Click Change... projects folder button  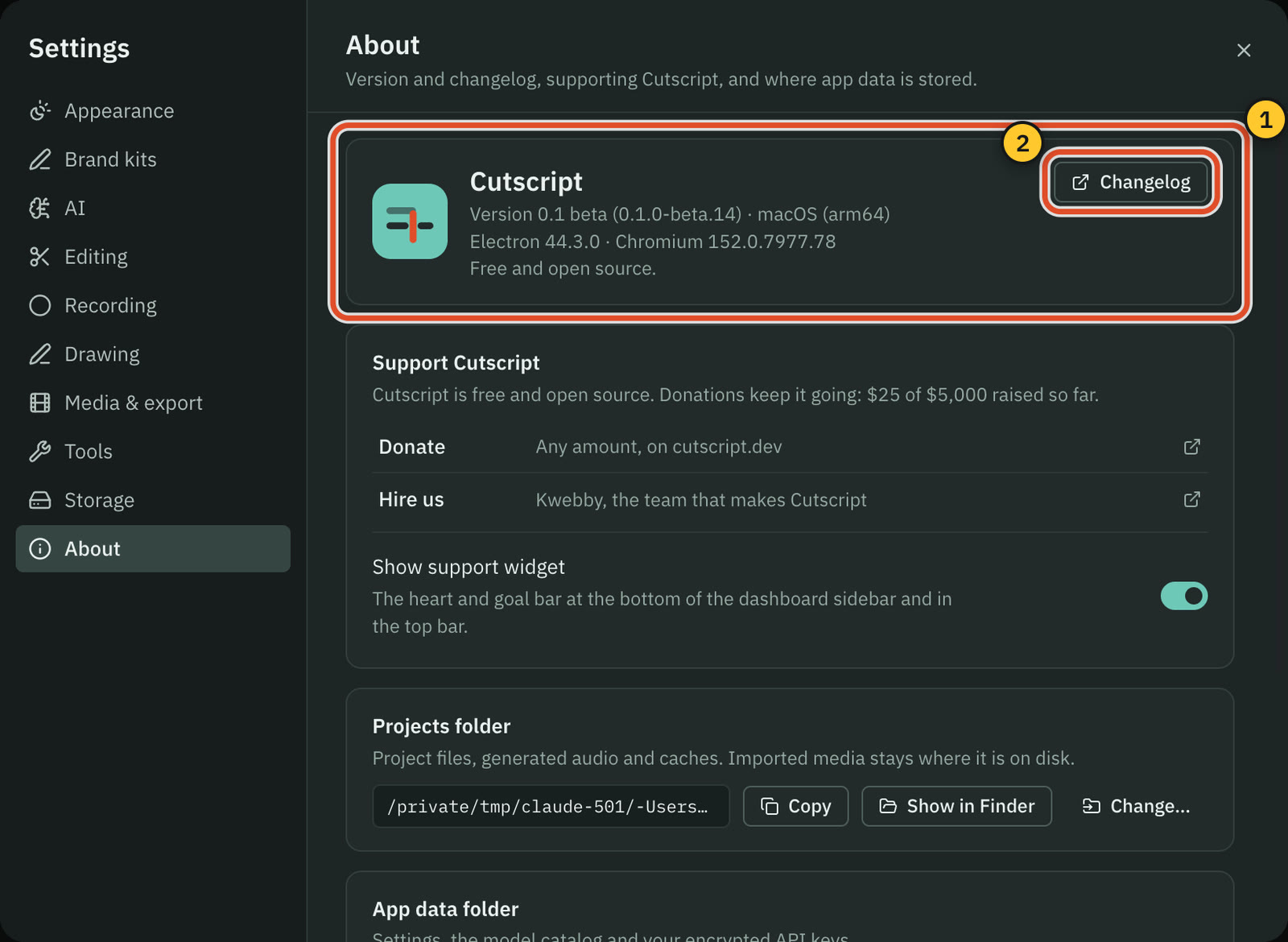pyautogui.click(x=1136, y=806)
